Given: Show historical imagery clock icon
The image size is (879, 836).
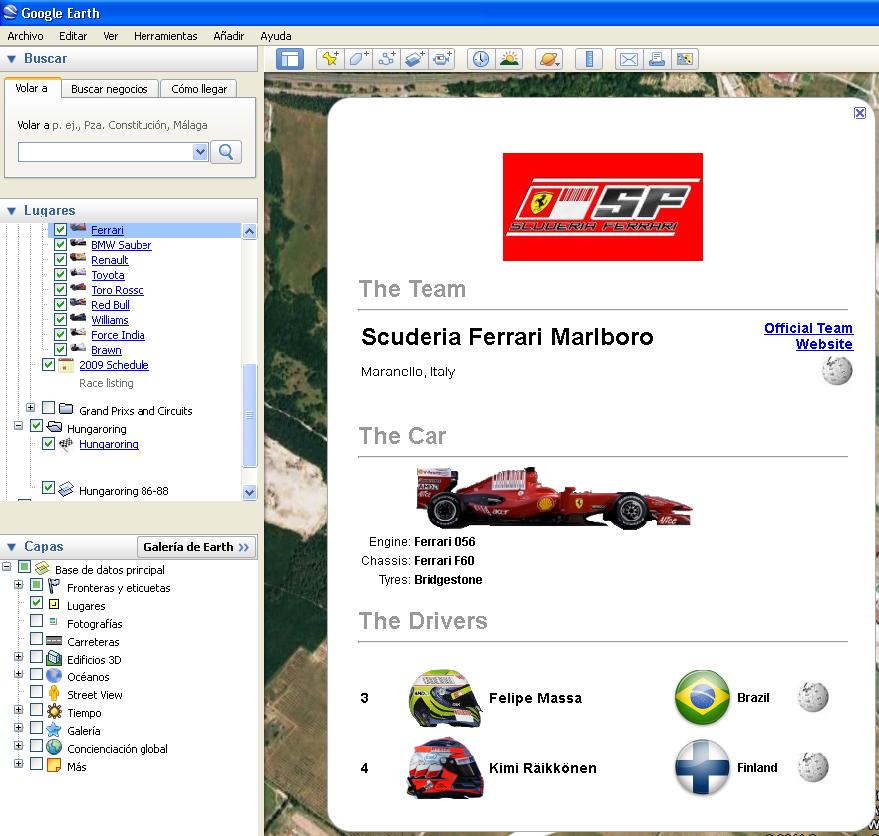Looking at the screenshot, I should tap(481, 59).
